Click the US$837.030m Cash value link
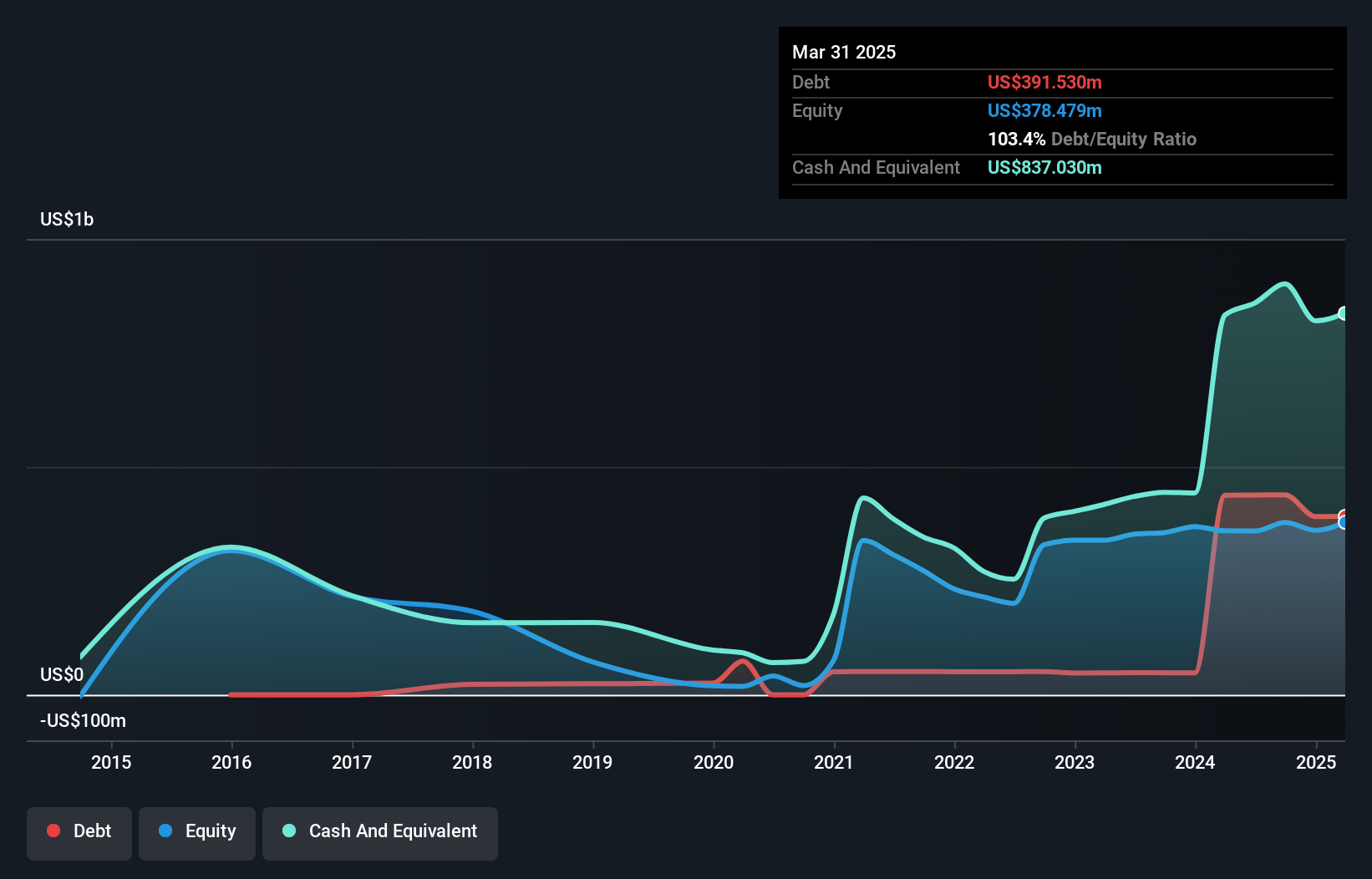Screen dimensions: 1372x879 tap(1044, 167)
